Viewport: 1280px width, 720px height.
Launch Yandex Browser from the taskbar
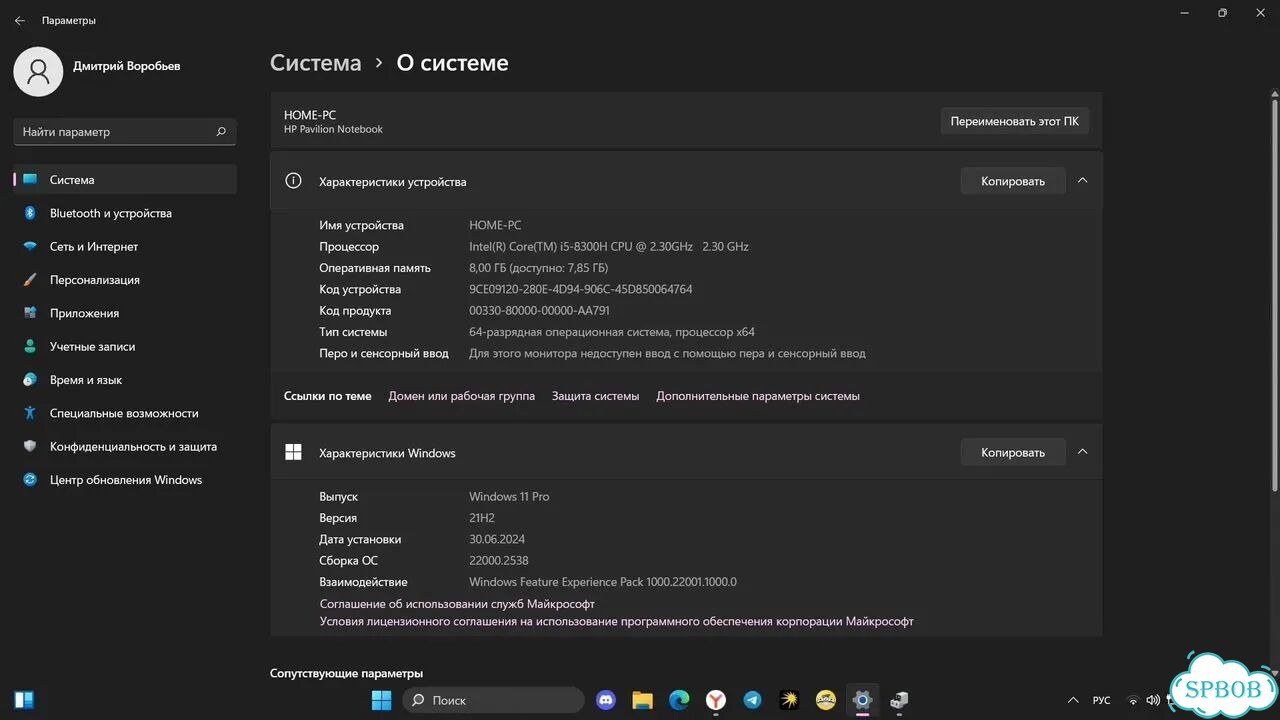(x=716, y=700)
